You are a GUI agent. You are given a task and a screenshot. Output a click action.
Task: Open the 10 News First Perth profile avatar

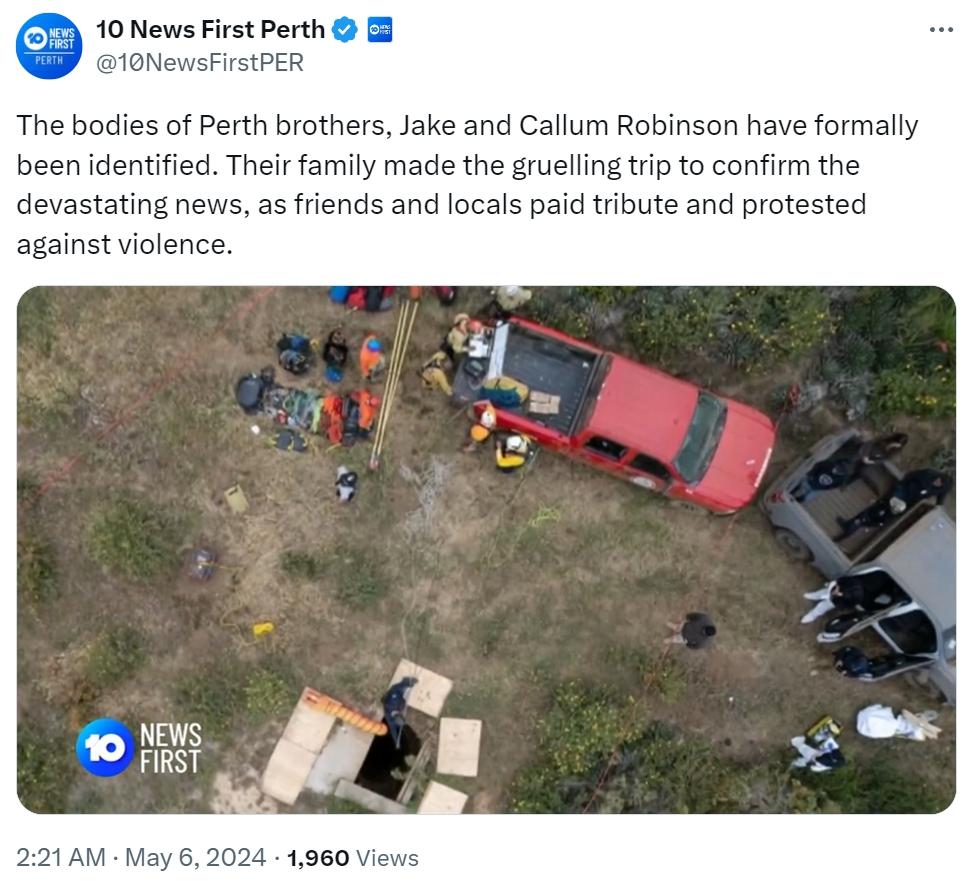[x=49, y=46]
